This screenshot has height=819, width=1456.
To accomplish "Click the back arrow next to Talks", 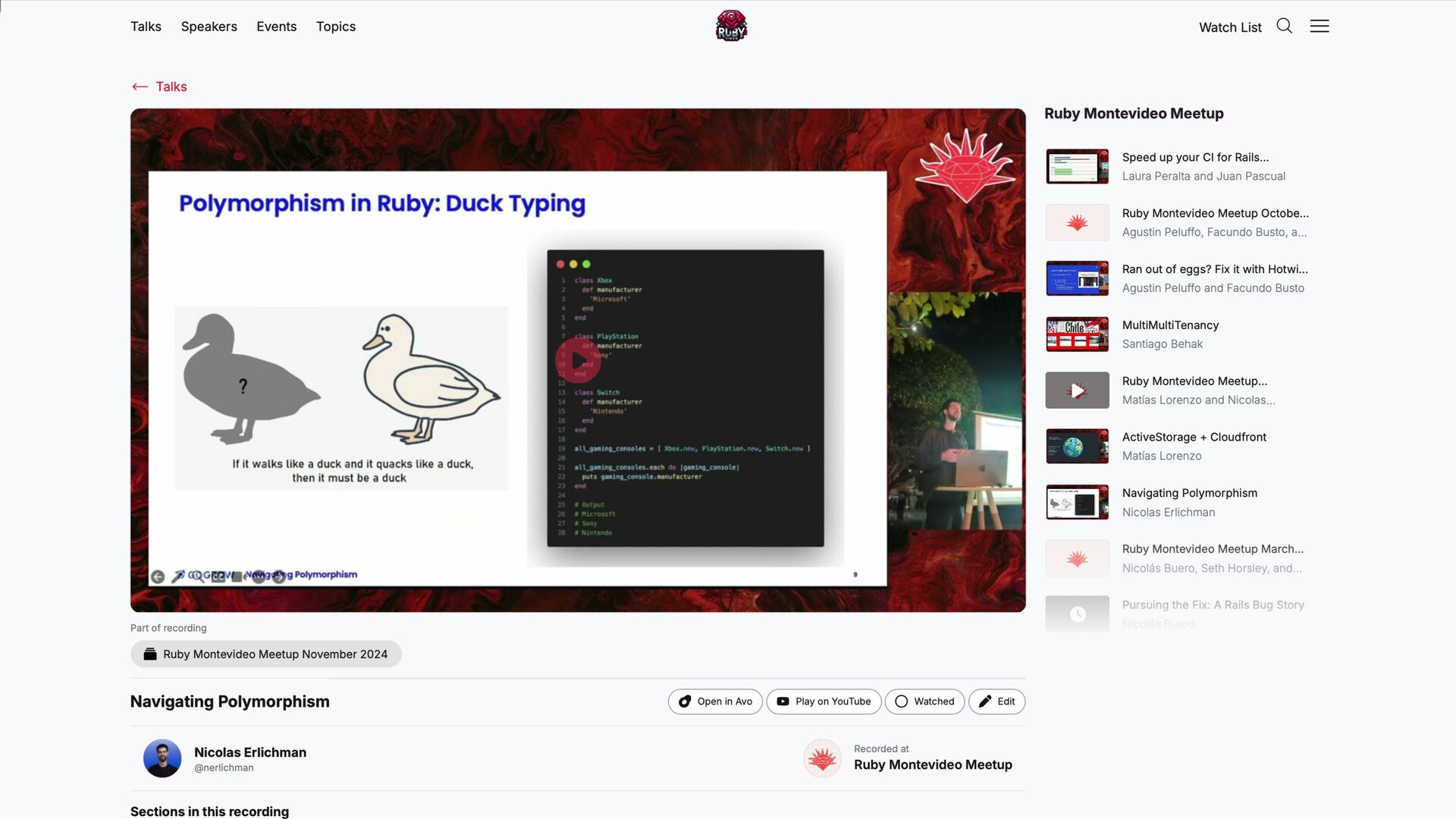I will coord(140,86).
